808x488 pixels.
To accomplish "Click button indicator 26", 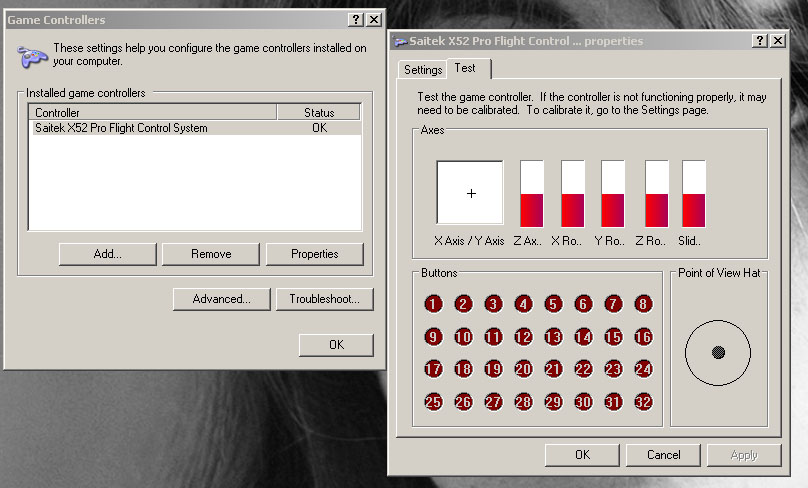I will 463,402.
